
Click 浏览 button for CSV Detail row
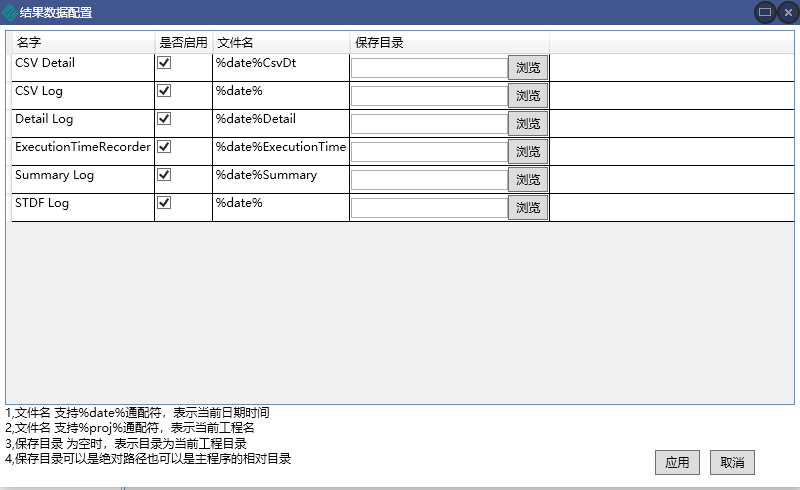coord(528,67)
